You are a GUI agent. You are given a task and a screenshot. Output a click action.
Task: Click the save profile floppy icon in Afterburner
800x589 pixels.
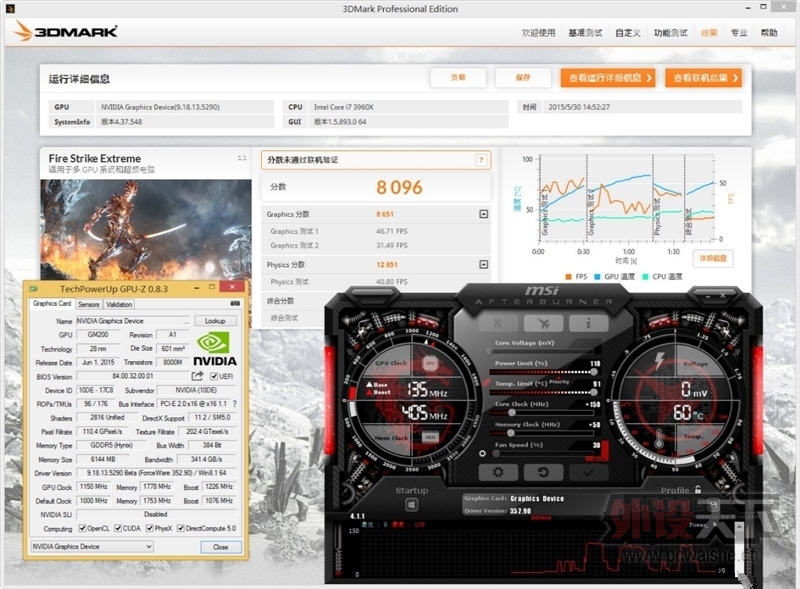tap(713, 505)
